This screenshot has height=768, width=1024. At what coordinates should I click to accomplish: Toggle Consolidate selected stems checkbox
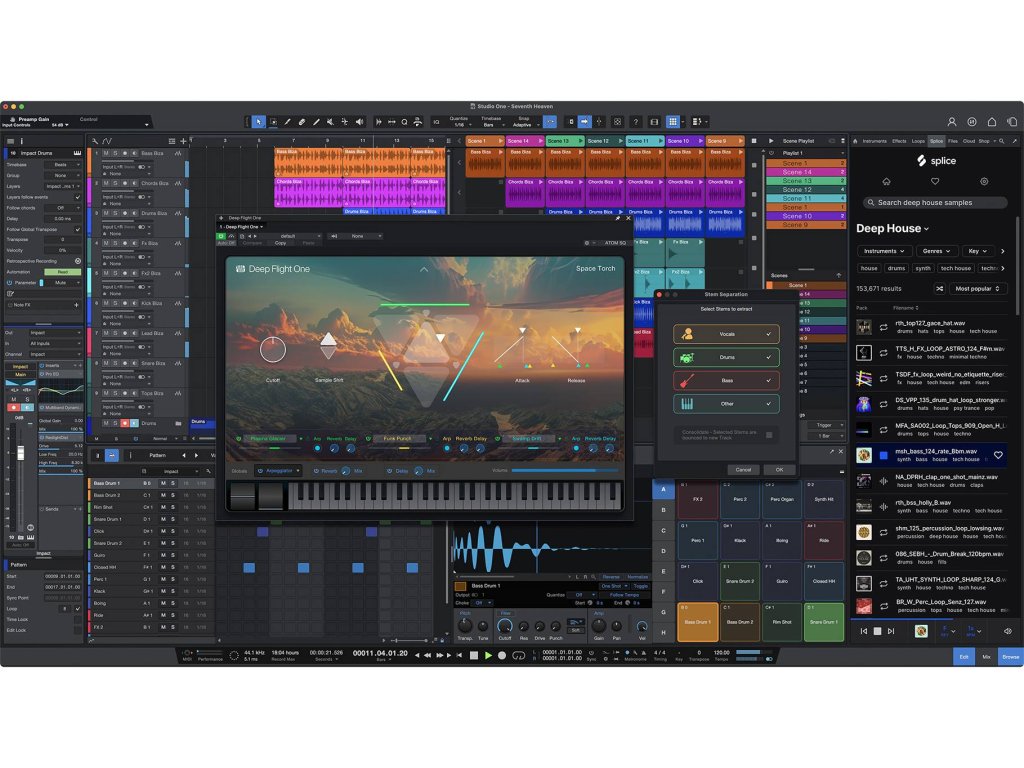769,435
